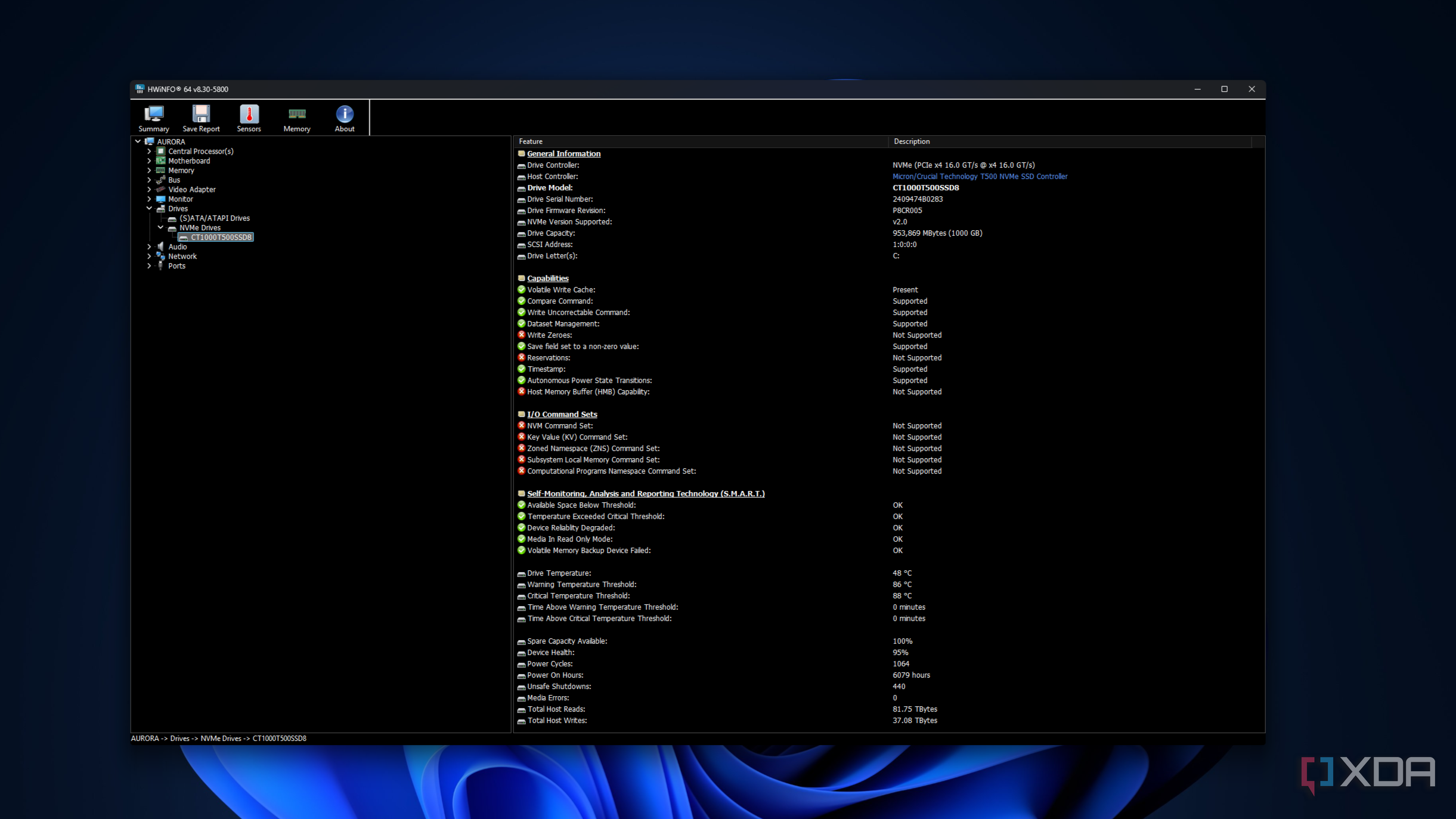Expand the Central Processor(s) node
Screen dimensions: 1456x819
tap(149, 151)
